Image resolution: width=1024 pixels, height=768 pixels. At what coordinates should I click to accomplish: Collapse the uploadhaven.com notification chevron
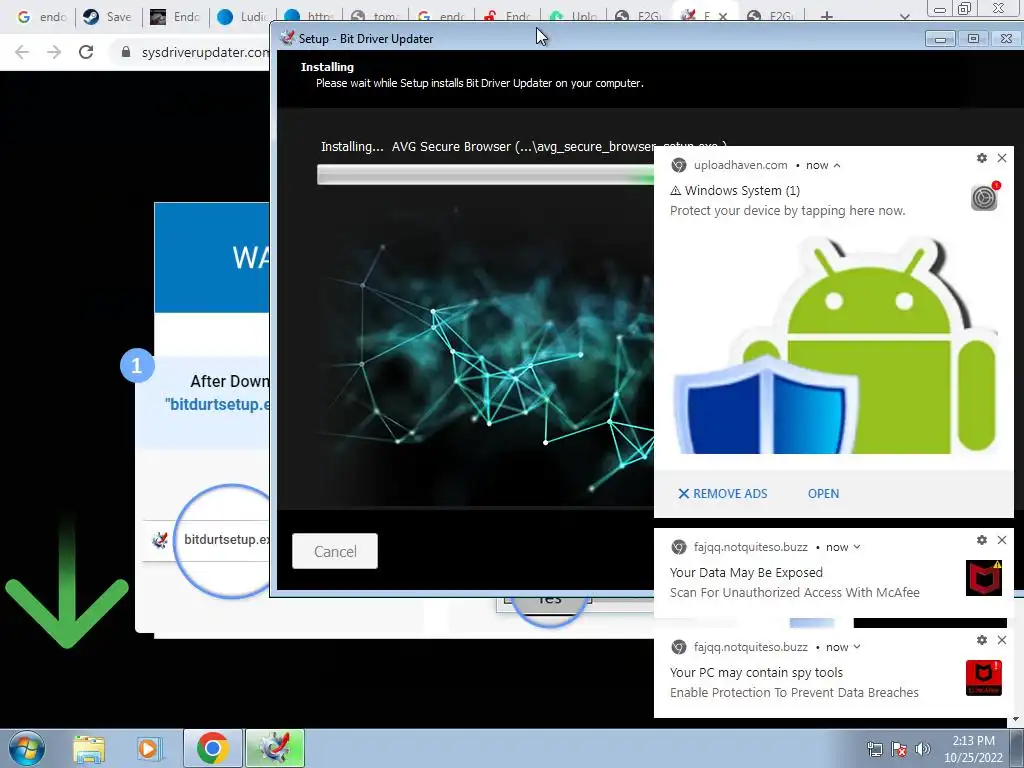tap(837, 166)
